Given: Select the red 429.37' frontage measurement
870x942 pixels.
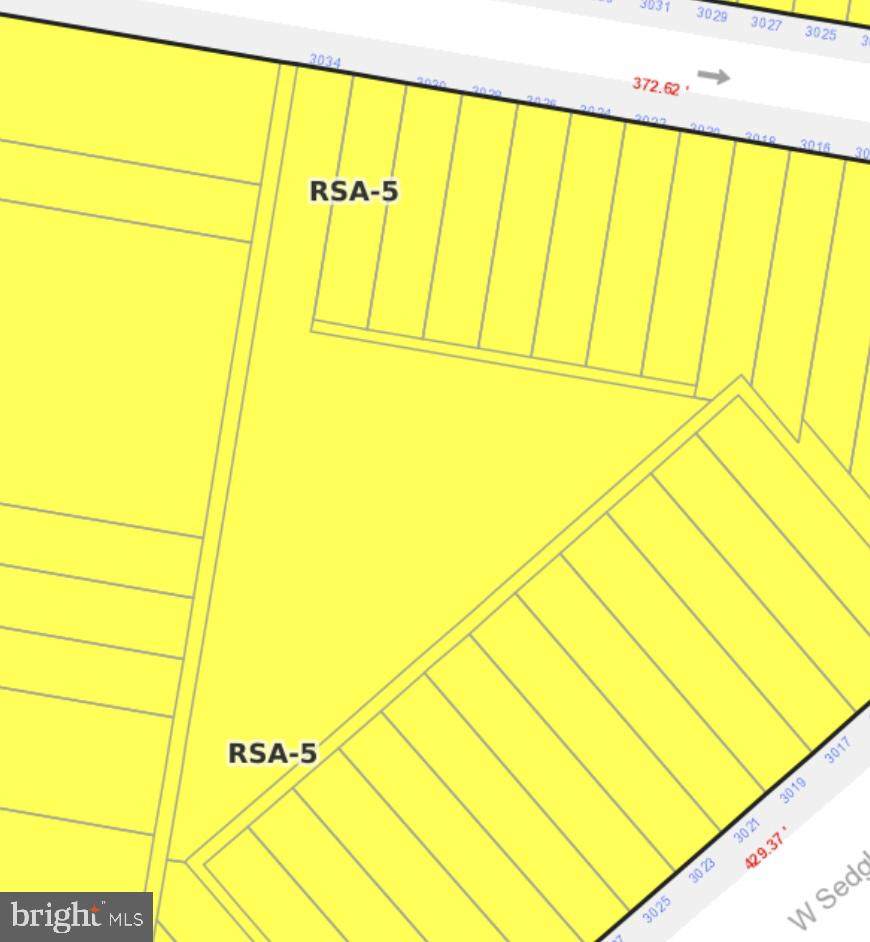Looking at the screenshot, I should point(766,847).
